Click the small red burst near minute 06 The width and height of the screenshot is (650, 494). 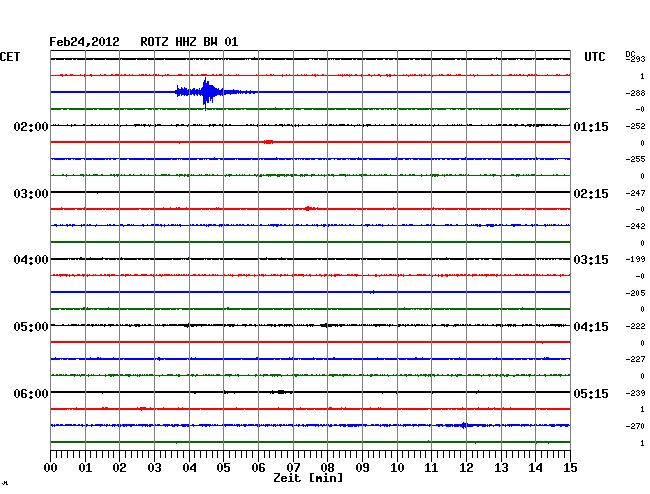pyautogui.click(x=269, y=142)
